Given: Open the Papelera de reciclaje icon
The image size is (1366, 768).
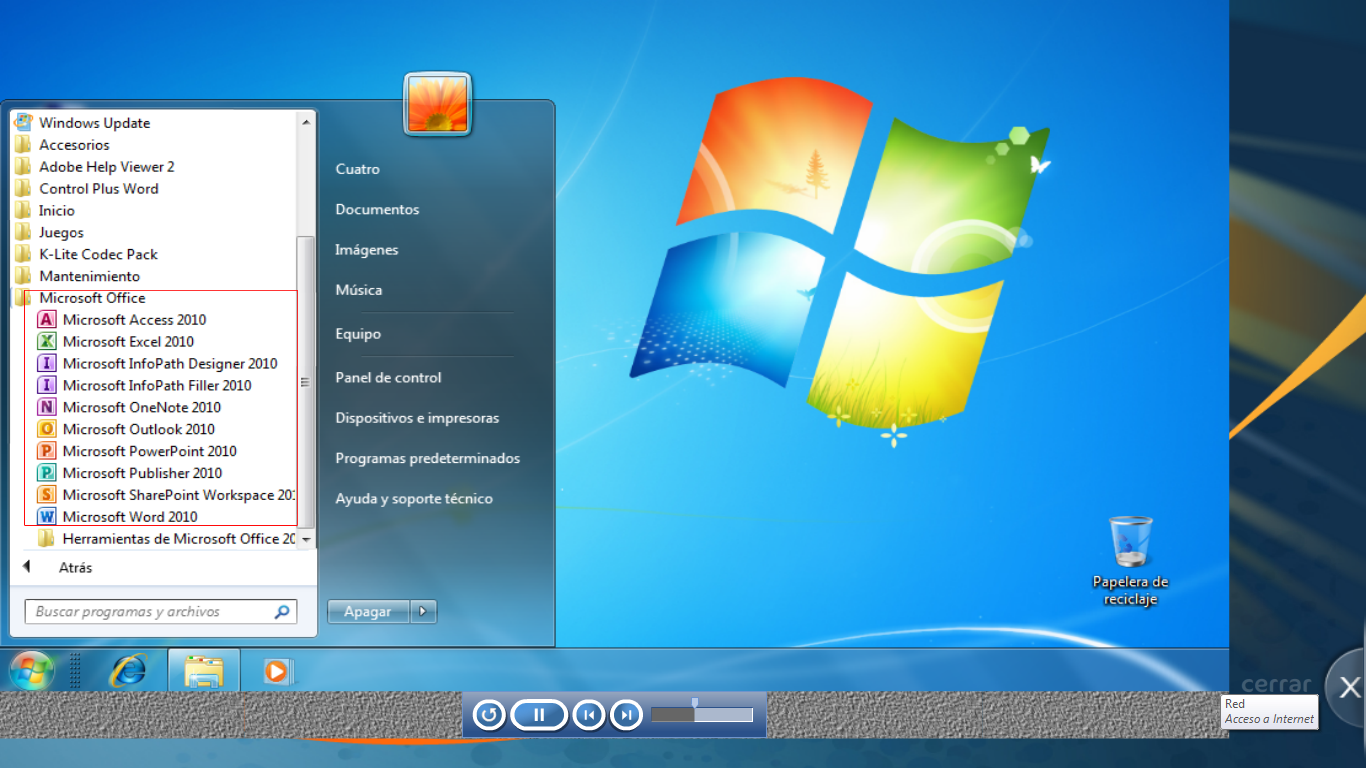Looking at the screenshot, I should click(1131, 541).
